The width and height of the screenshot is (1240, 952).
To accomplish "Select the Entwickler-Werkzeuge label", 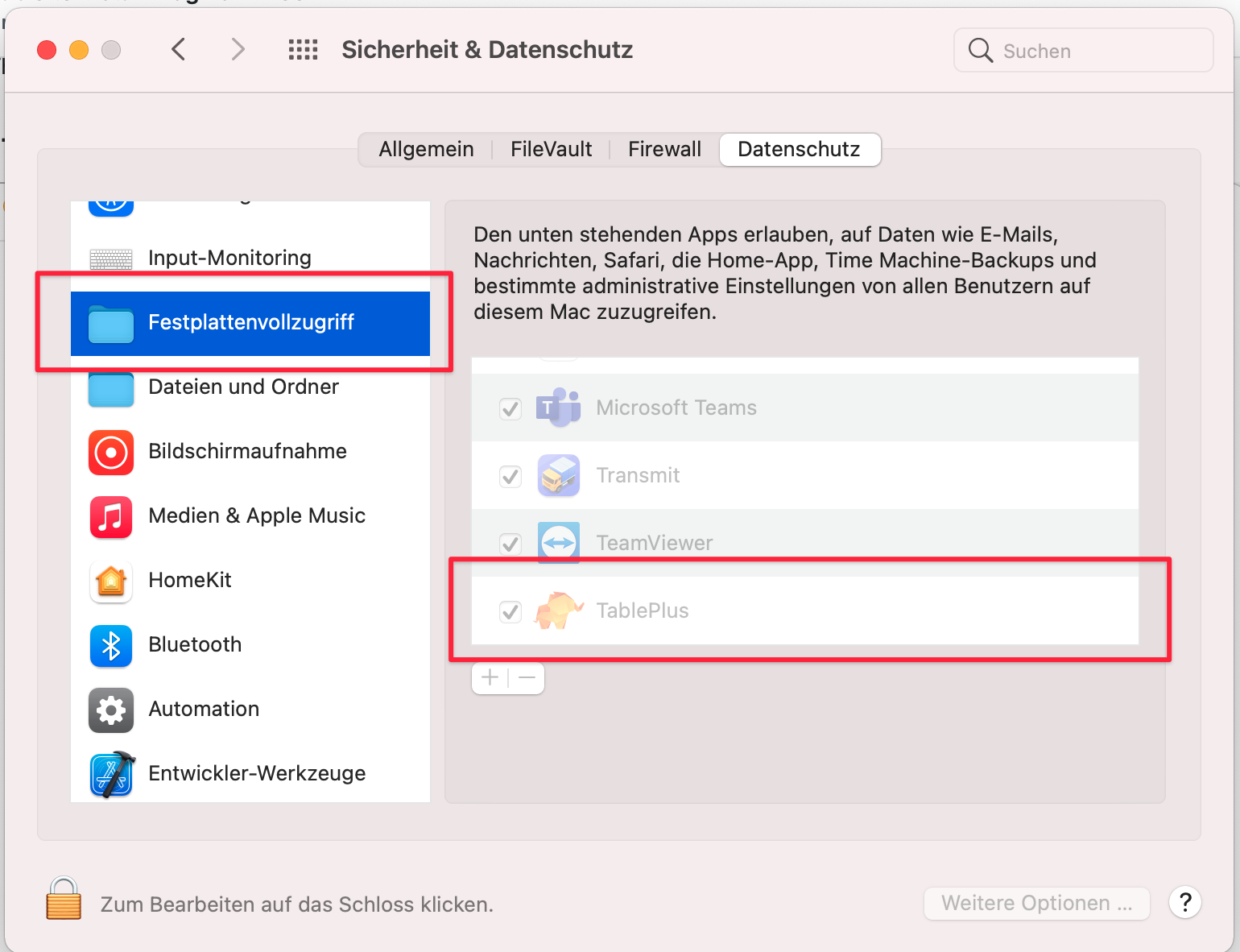I will (x=257, y=773).
